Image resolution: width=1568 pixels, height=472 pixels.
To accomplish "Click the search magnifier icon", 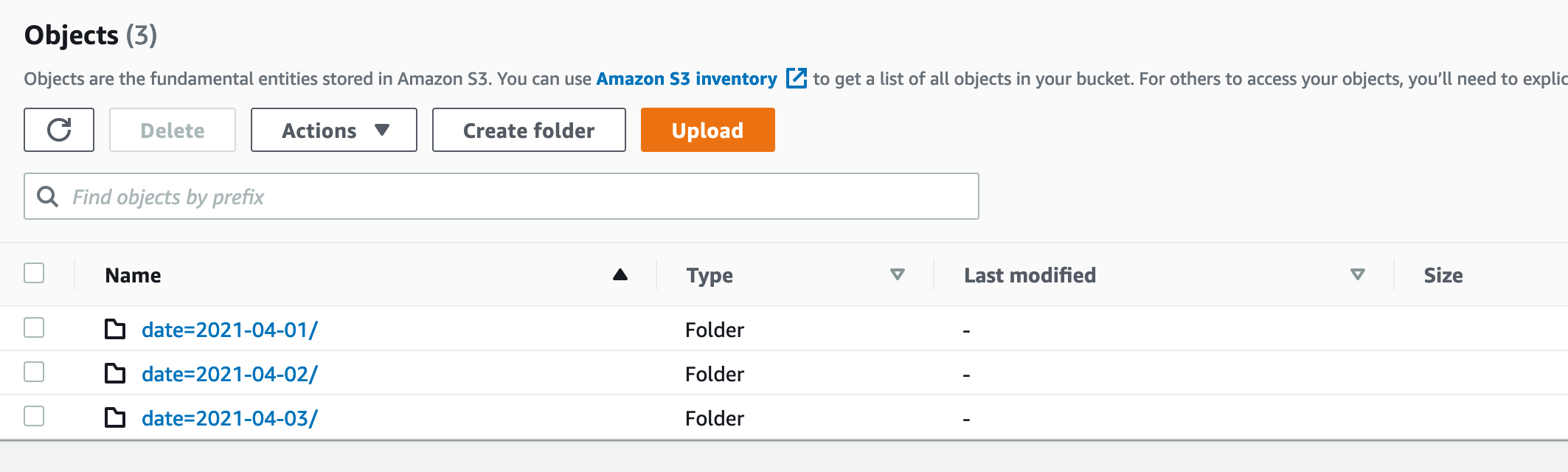I will click(x=48, y=196).
